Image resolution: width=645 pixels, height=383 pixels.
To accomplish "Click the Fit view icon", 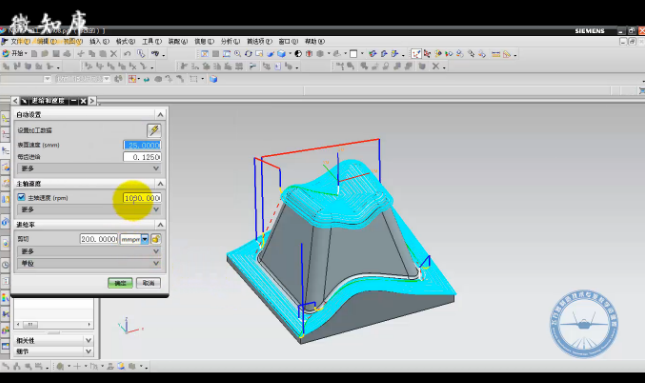I will click(x=204, y=54).
